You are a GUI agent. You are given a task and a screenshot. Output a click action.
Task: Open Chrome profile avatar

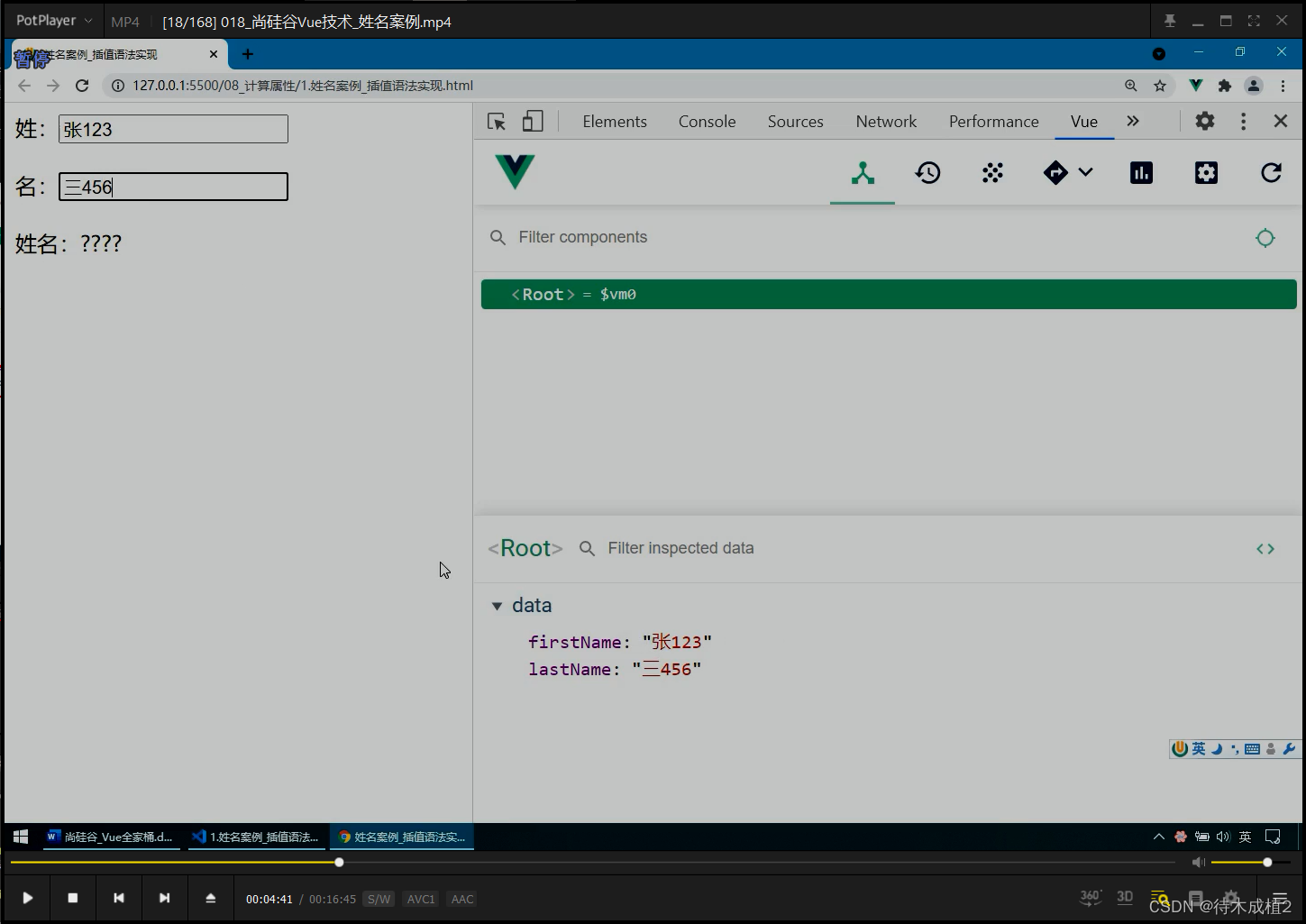1254,86
